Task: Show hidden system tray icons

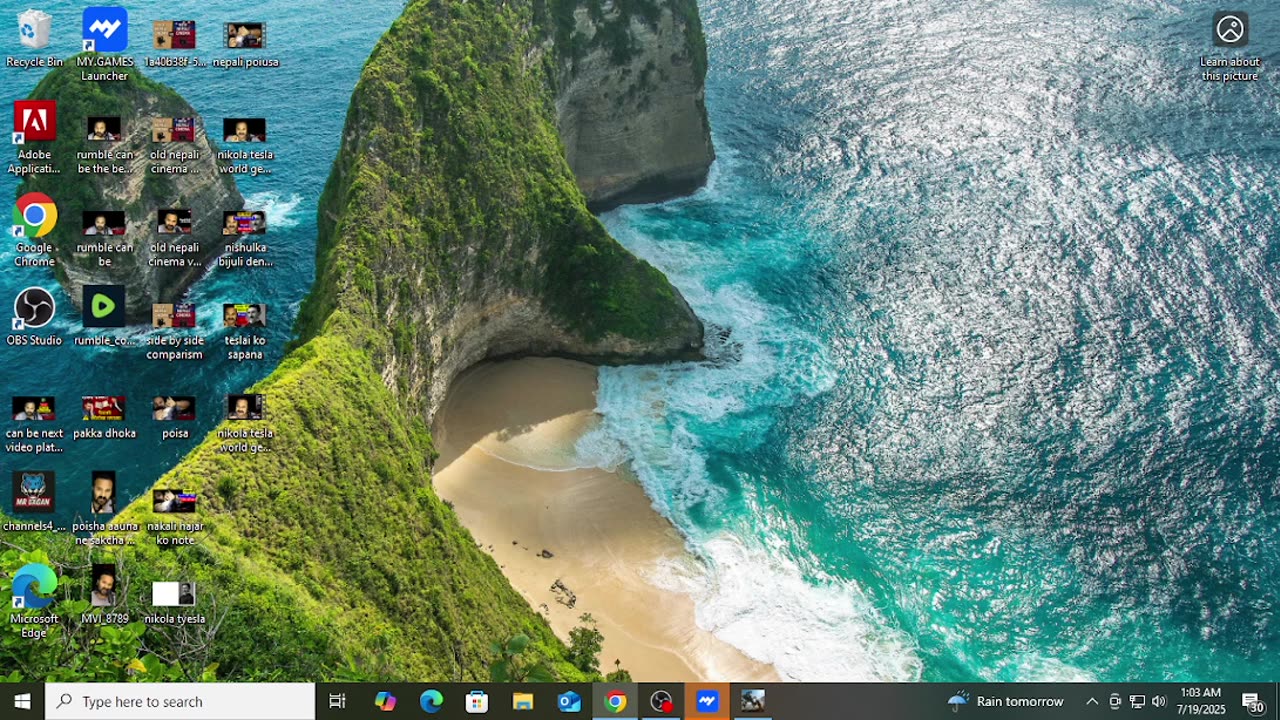Action: (1092, 701)
